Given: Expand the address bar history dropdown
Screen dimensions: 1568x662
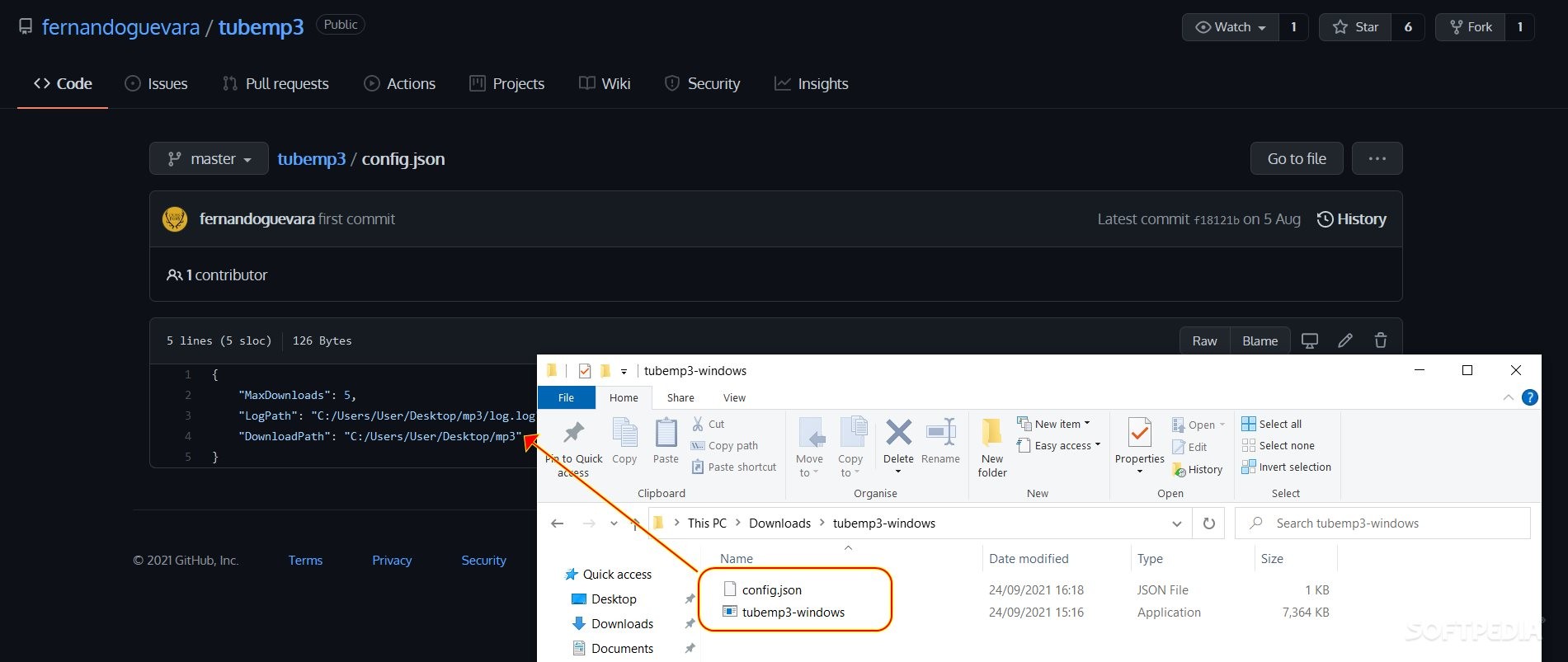Looking at the screenshot, I should click(x=1176, y=523).
